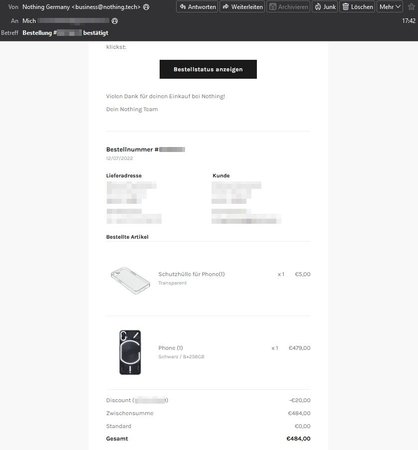Mark the email as Junk
418x450 pixels.
click(325, 7)
